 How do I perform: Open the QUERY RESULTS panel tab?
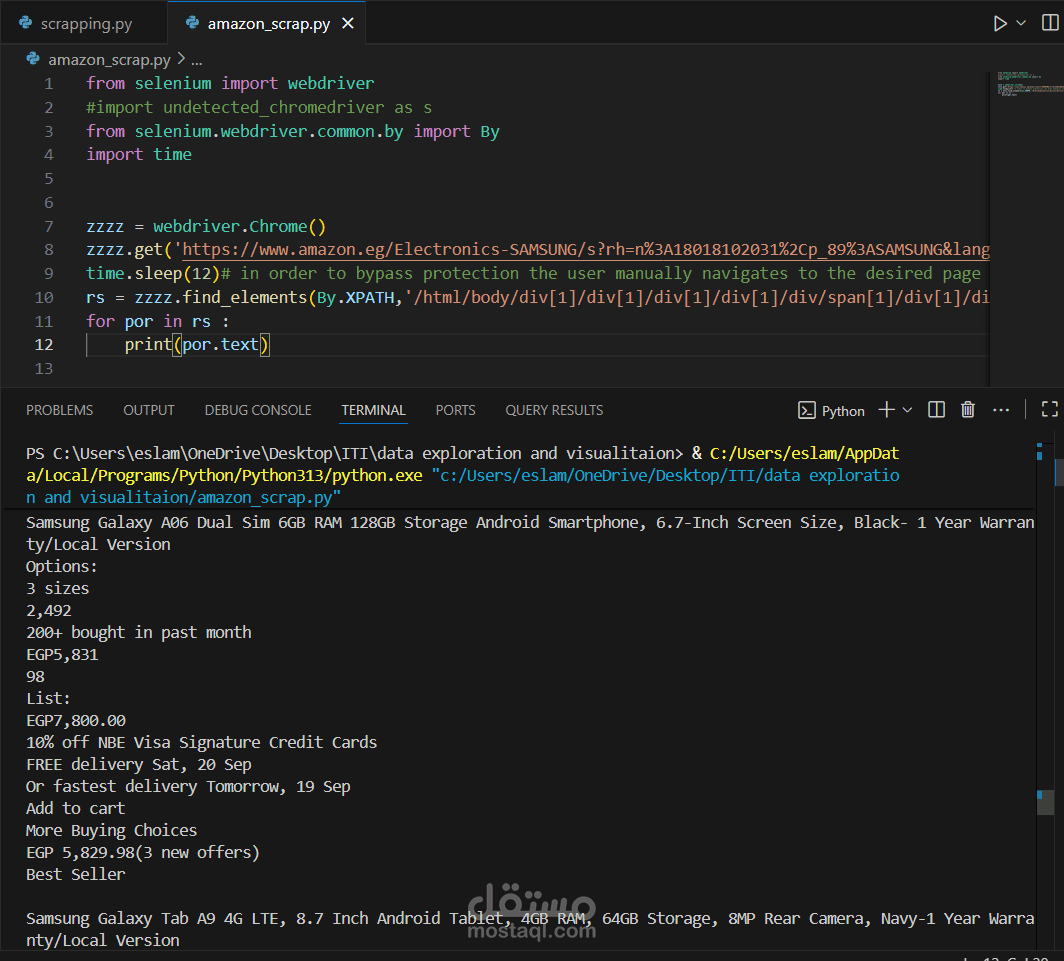554,410
